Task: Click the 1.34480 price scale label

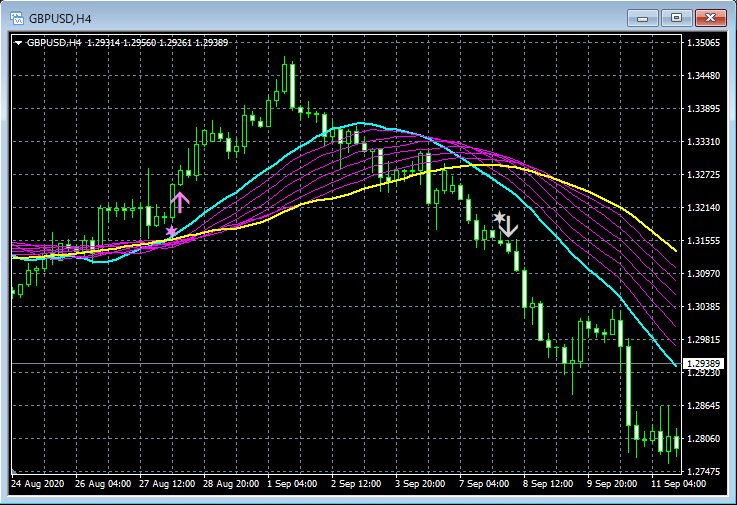Action: coord(703,76)
